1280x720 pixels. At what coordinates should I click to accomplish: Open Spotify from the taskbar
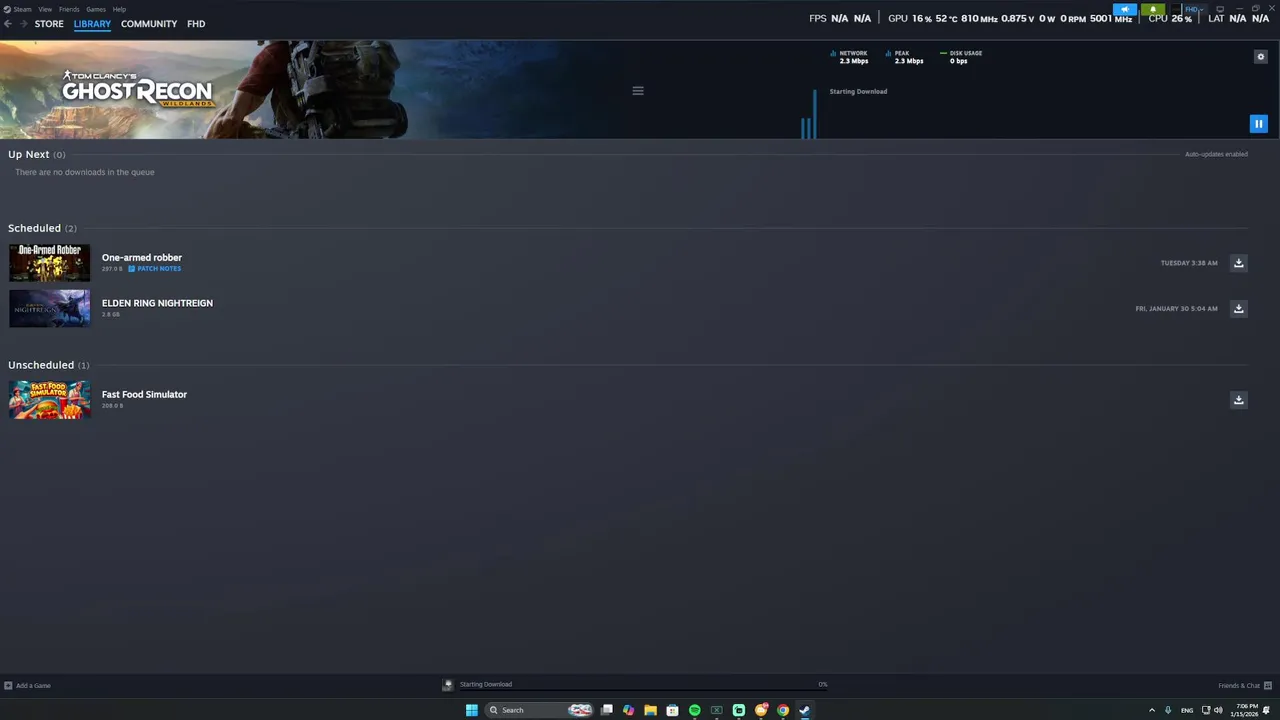click(694, 710)
